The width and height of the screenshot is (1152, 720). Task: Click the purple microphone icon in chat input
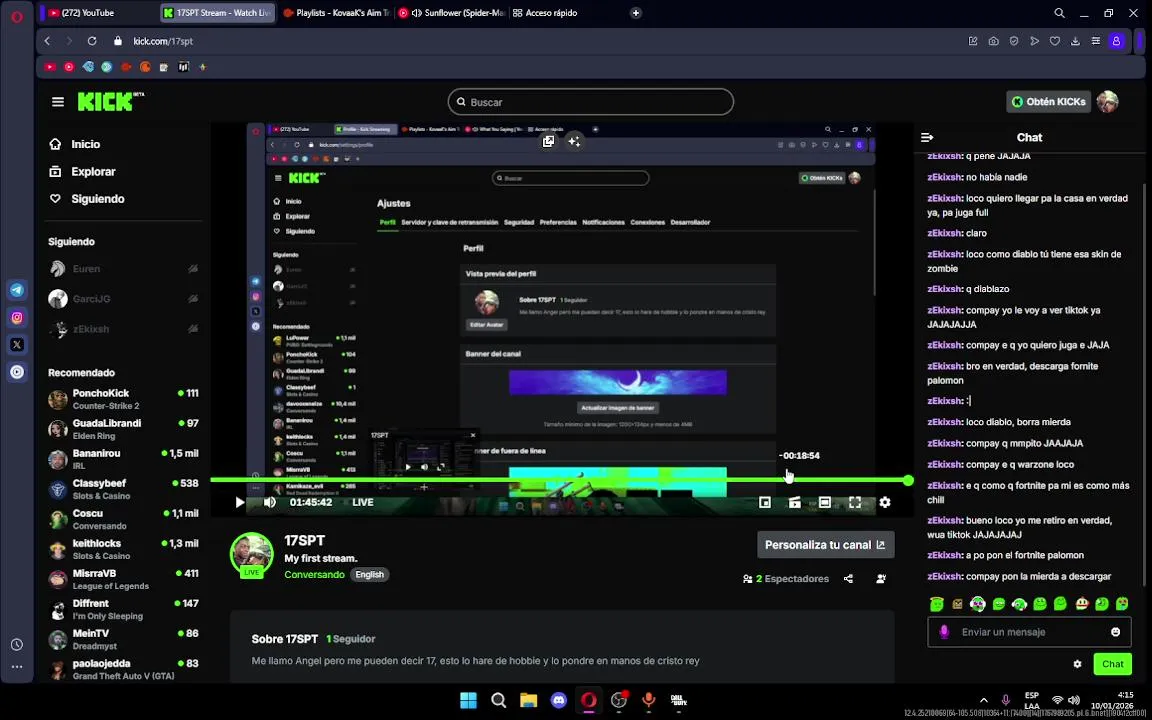coord(944,632)
